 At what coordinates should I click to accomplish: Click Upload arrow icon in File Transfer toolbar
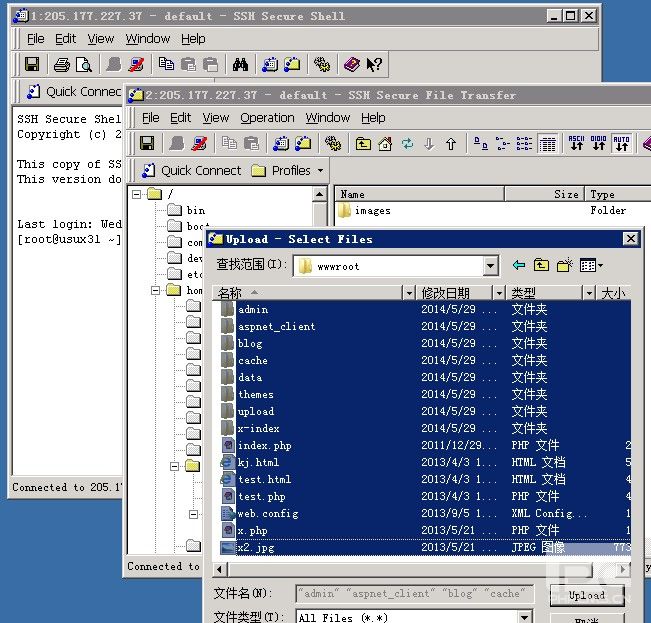(451, 144)
